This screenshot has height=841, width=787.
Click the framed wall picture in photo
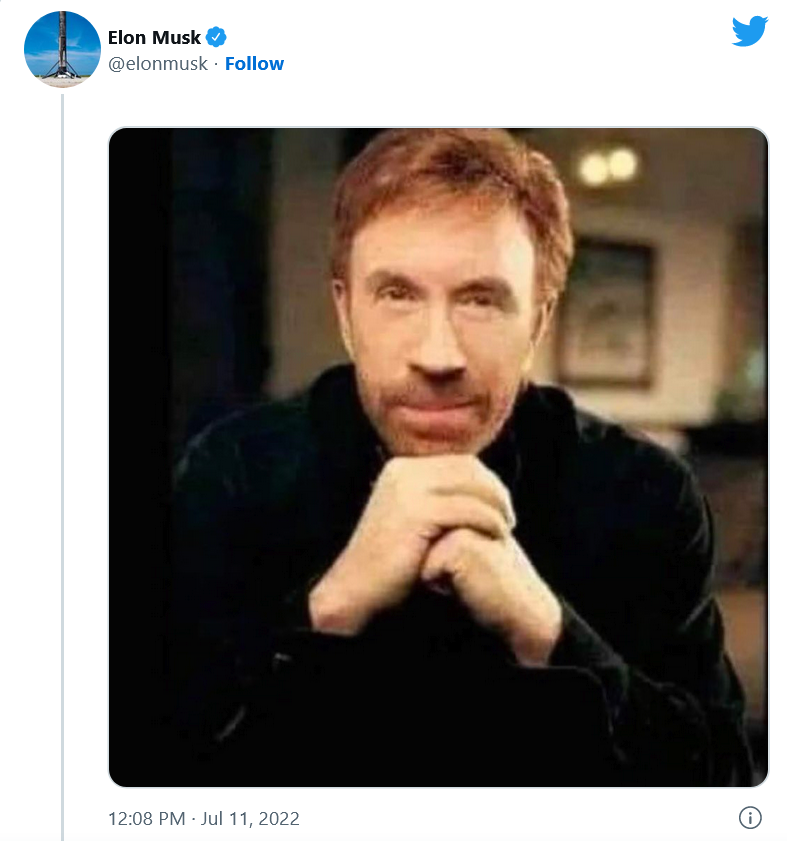click(606, 310)
